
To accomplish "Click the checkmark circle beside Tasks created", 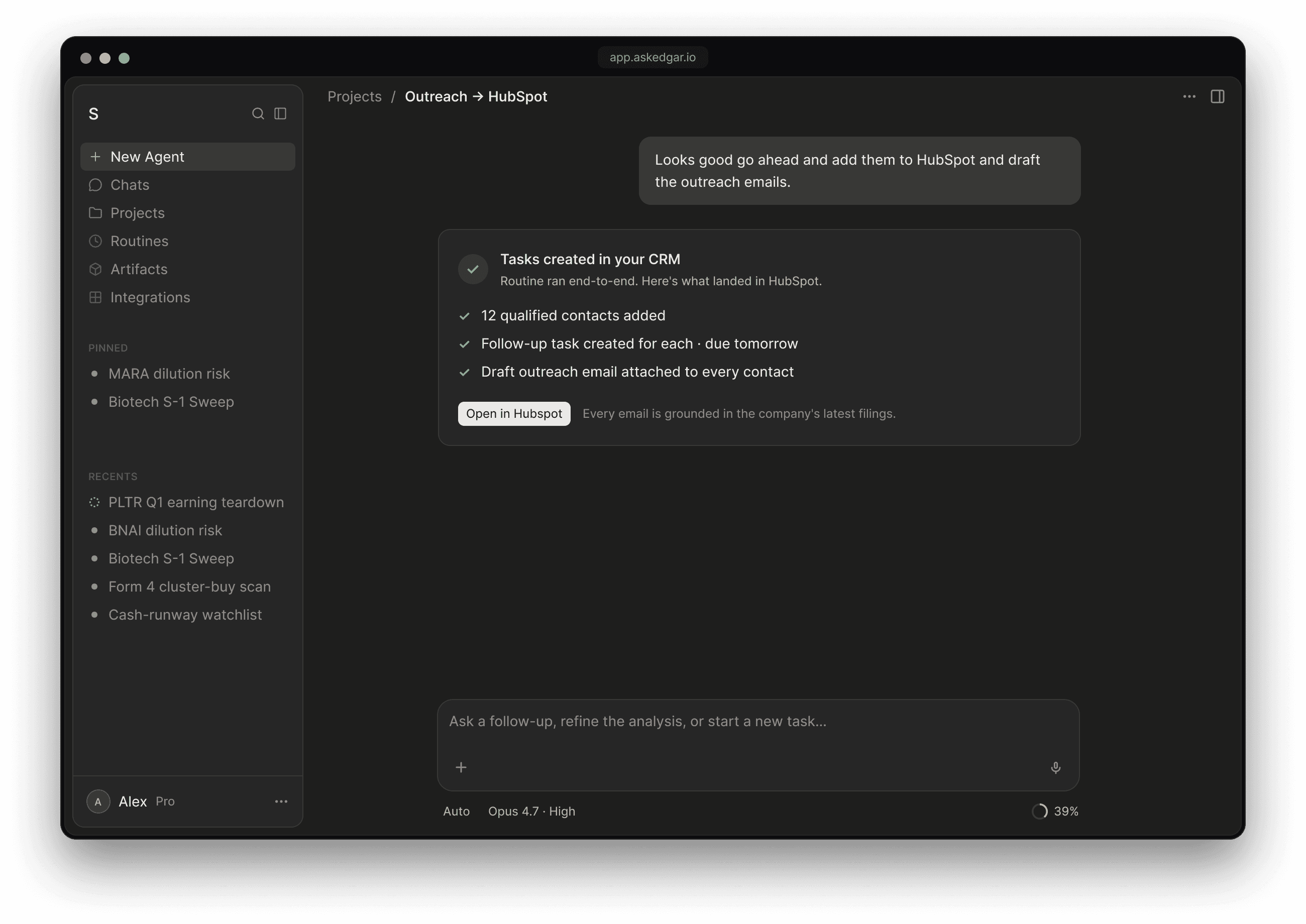I will click(x=473, y=270).
